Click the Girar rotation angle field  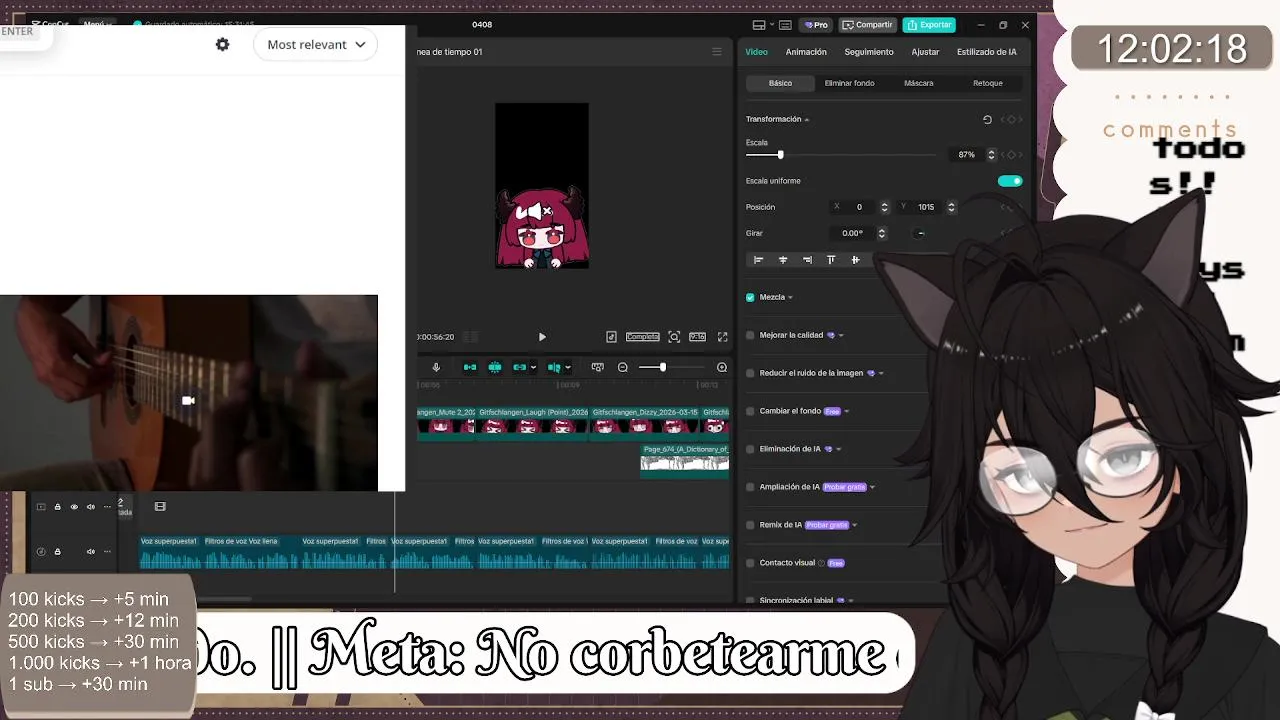(x=853, y=233)
